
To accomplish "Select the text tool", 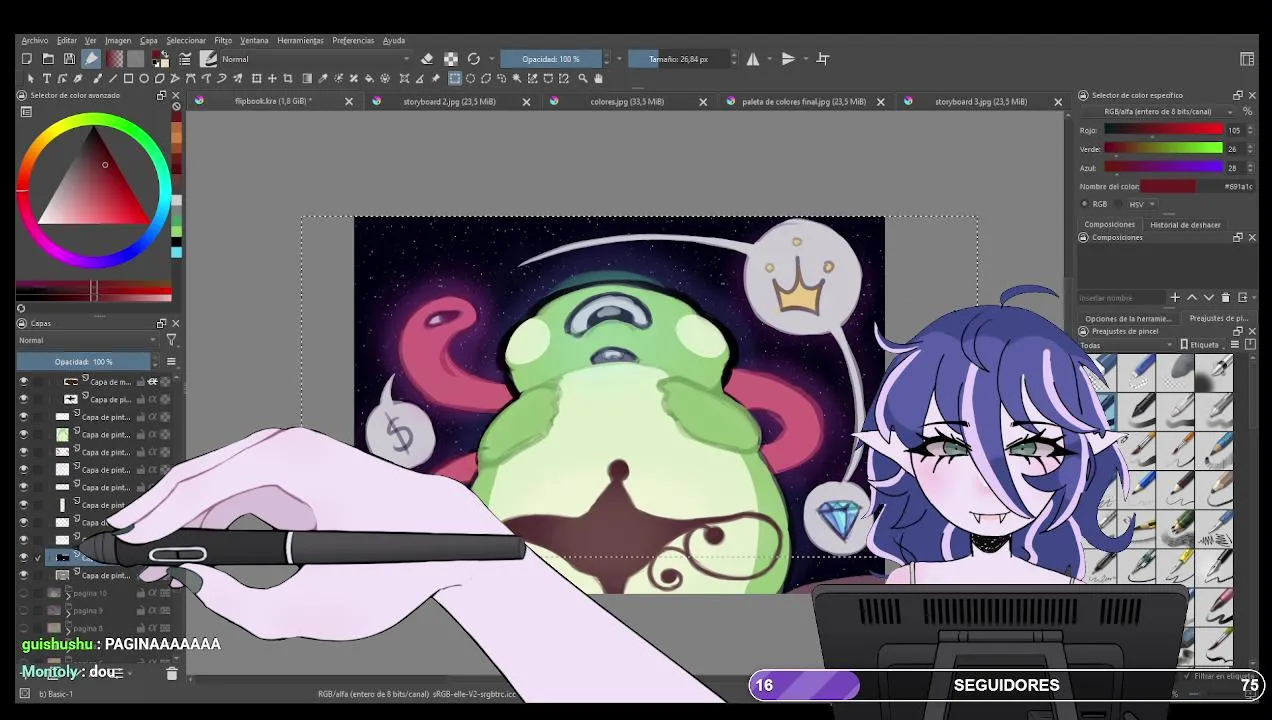I will tap(46, 78).
